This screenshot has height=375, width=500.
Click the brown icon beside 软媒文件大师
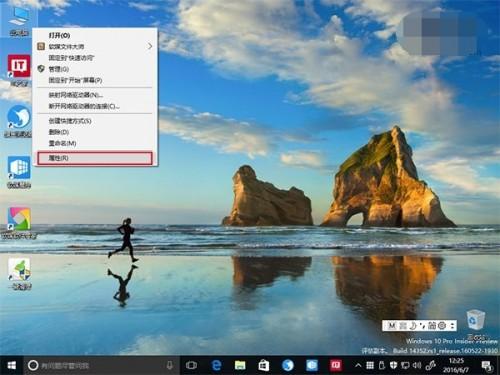pyautogui.click(x=41, y=46)
